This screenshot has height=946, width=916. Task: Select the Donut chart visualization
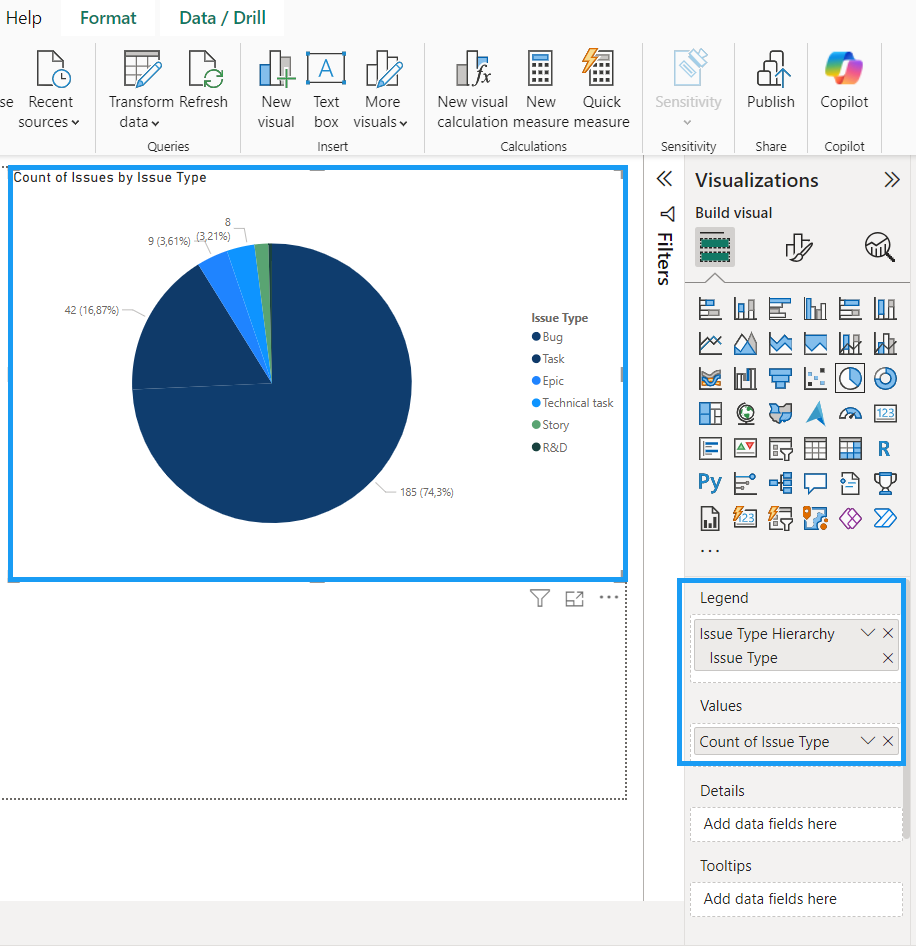coord(885,378)
